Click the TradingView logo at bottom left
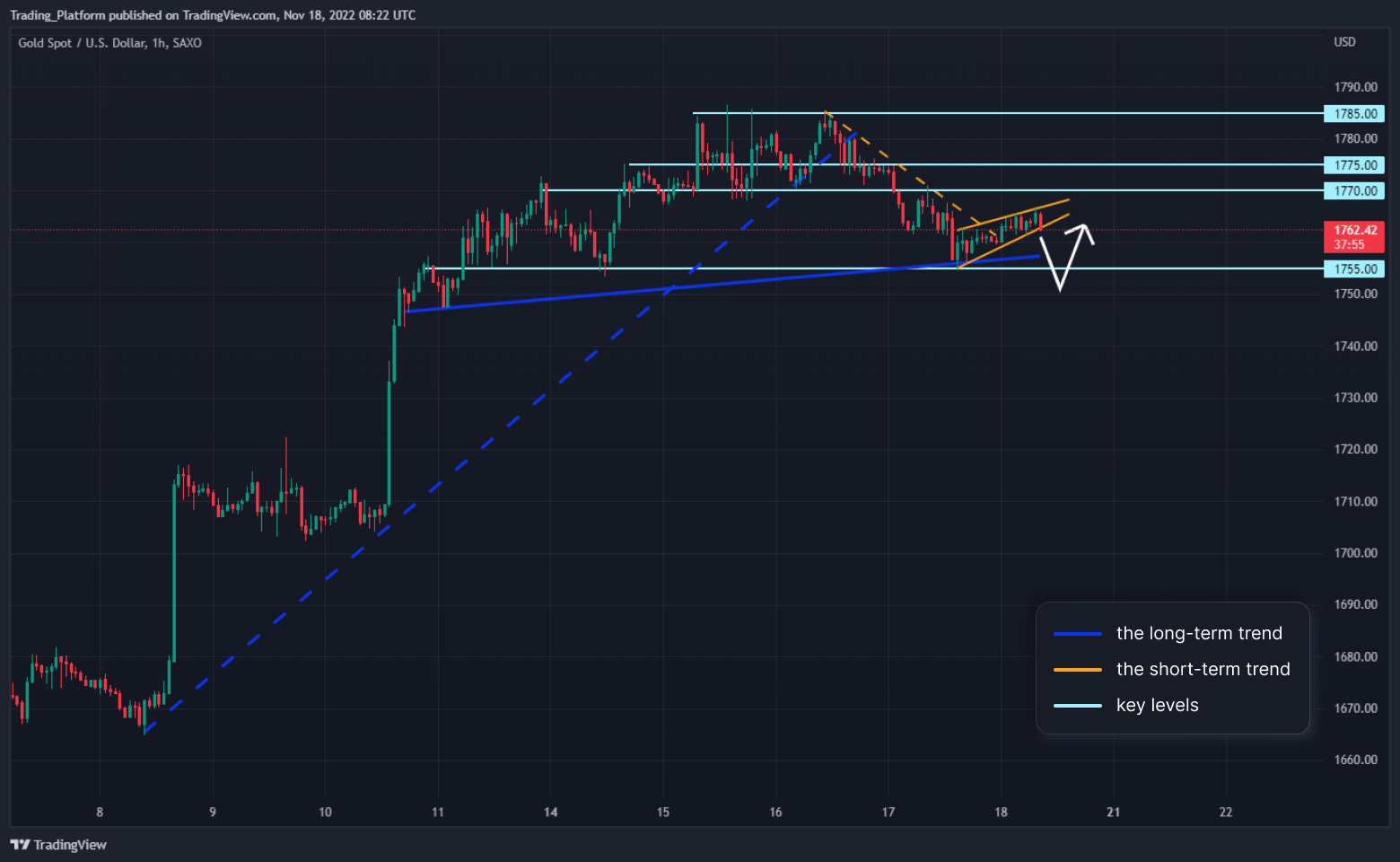The image size is (1400, 862). (x=58, y=845)
